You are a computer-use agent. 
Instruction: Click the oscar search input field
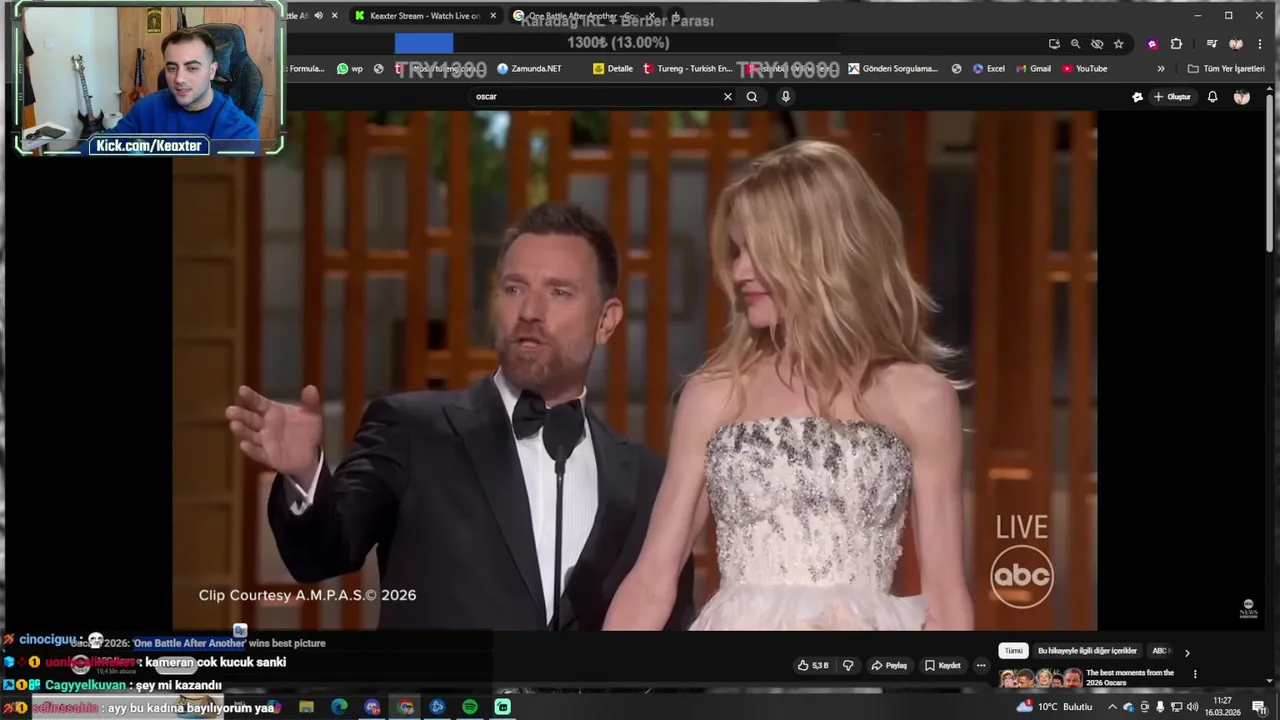pyautogui.click(x=595, y=97)
